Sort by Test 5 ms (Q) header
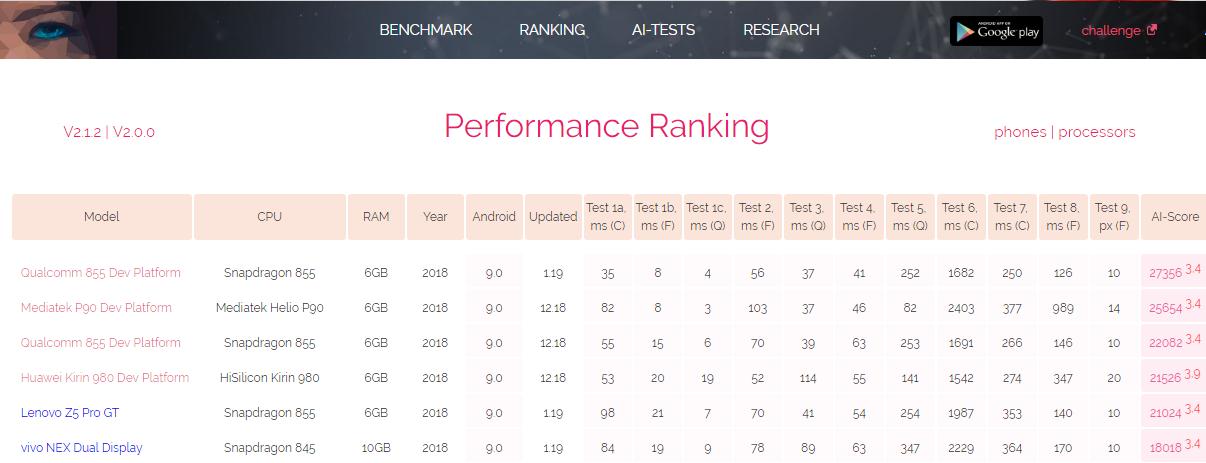Viewport: 1206px width, 463px height. click(910, 217)
